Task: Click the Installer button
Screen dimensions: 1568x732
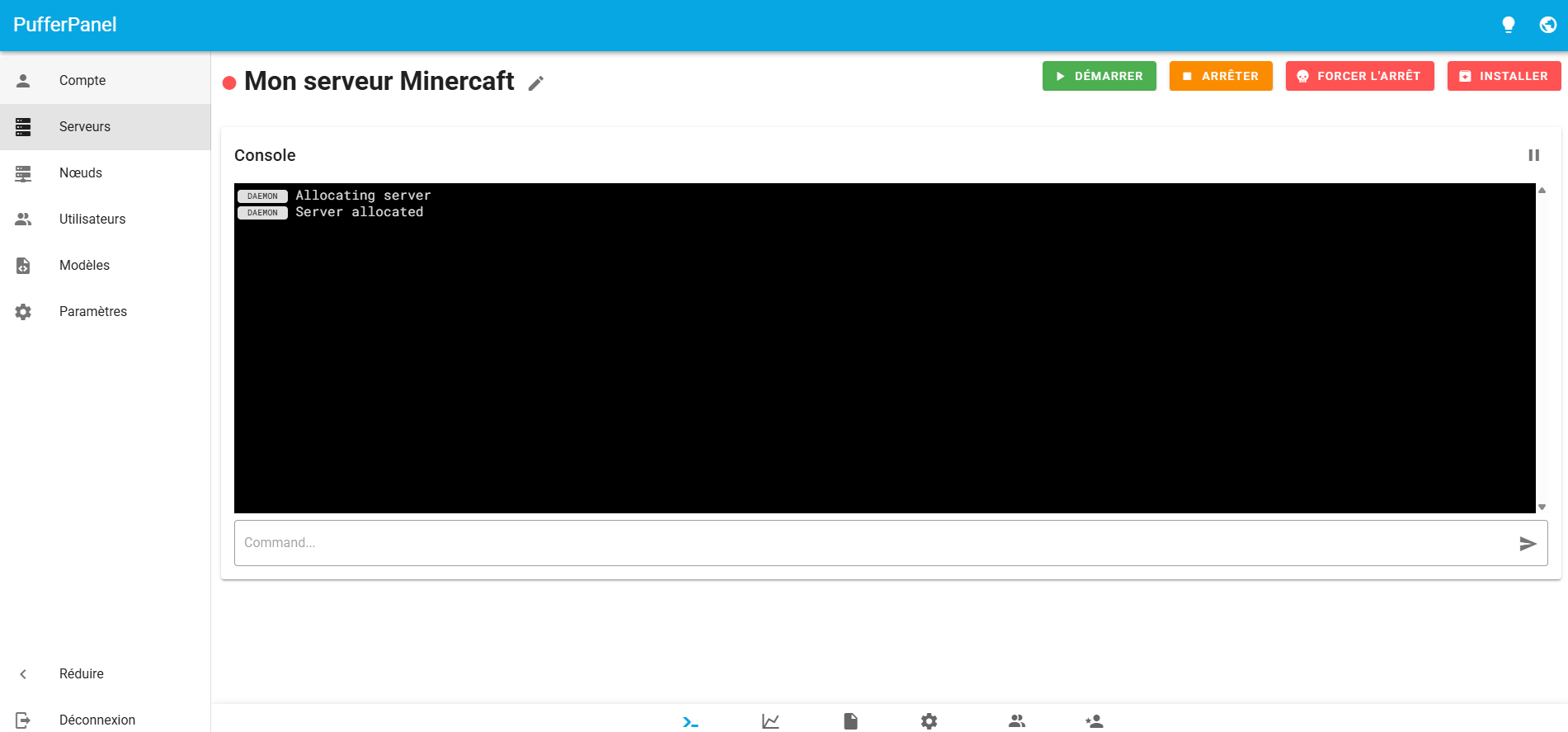Action: tap(1504, 76)
